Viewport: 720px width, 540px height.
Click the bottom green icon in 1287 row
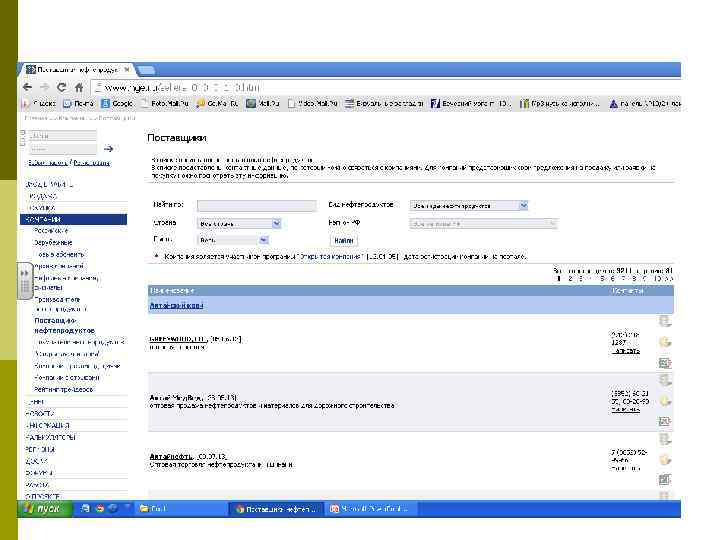click(x=664, y=363)
